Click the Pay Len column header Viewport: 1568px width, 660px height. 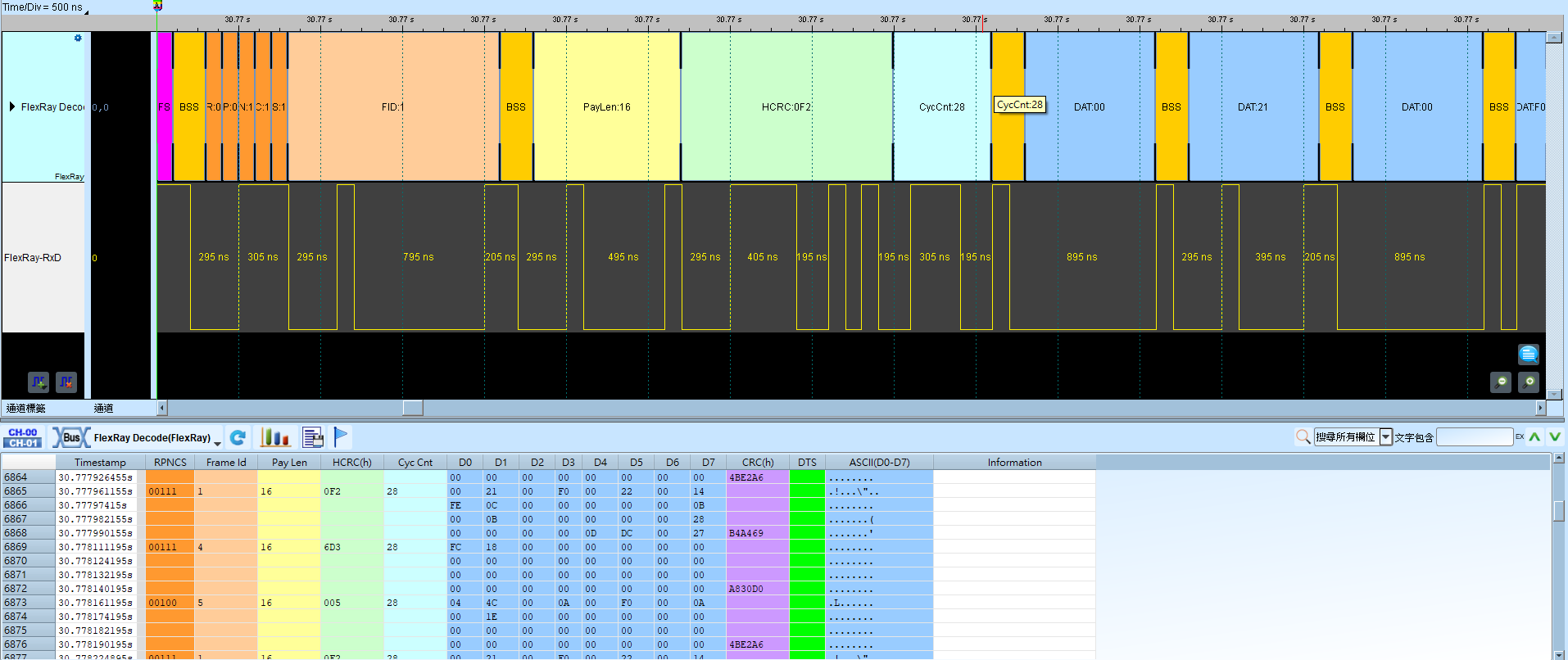point(289,463)
